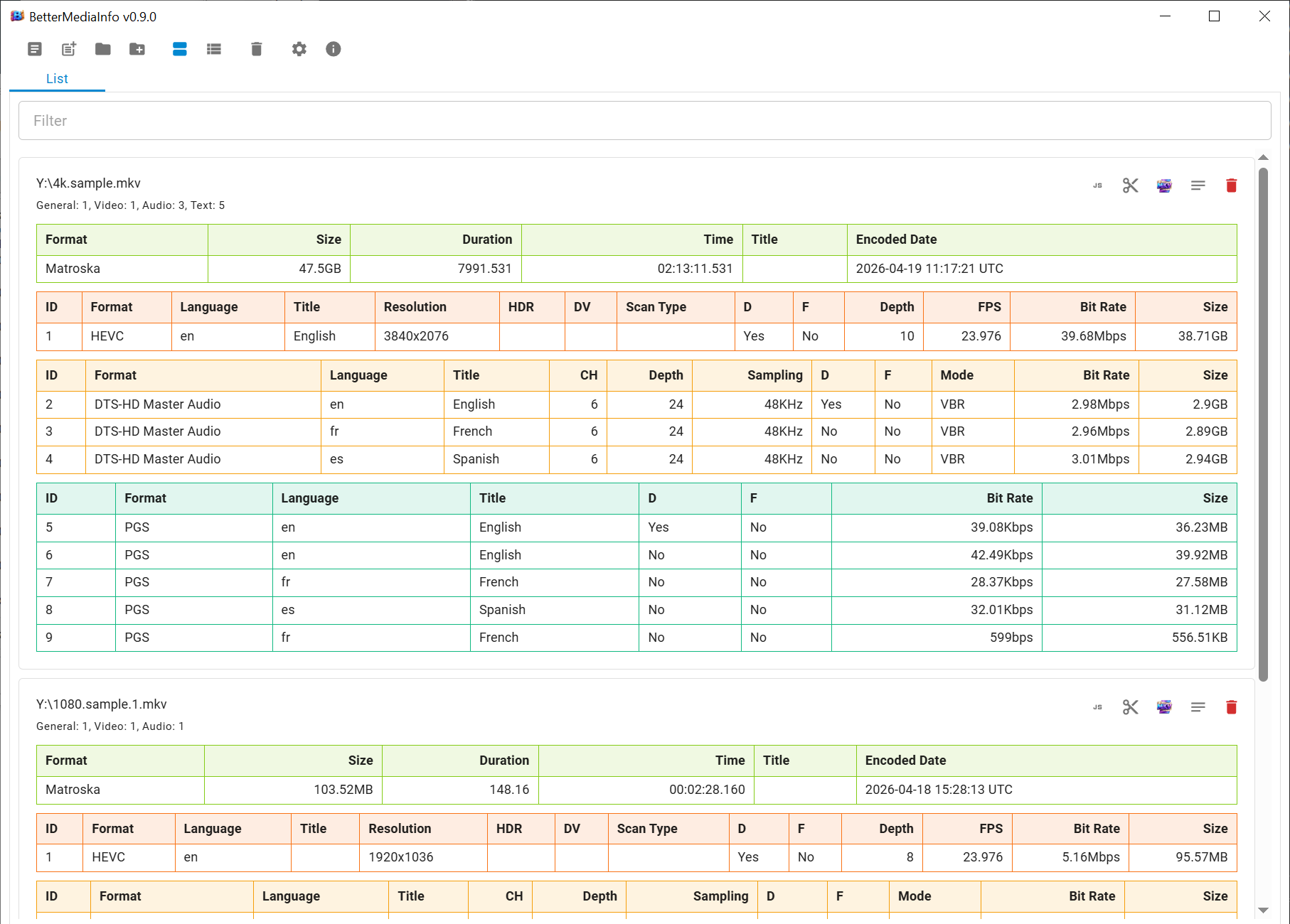The image size is (1290, 924).
Task: Select the List tab
Action: (x=57, y=79)
